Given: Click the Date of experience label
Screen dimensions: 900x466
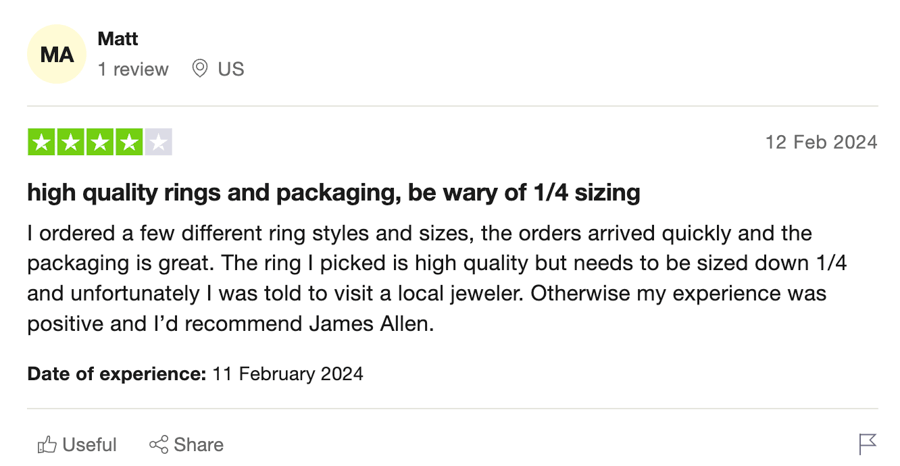Looking at the screenshot, I should click(117, 374).
